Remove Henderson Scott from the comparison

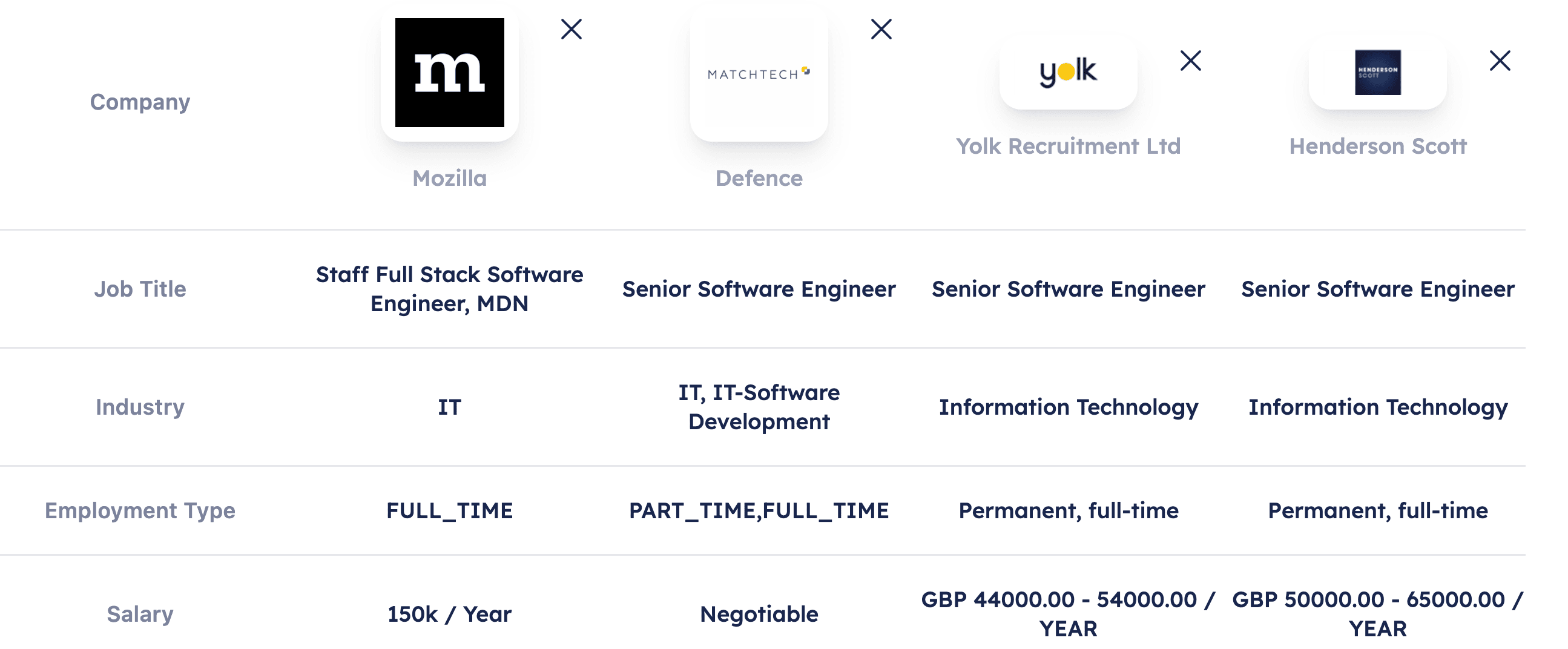pos(1500,61)
